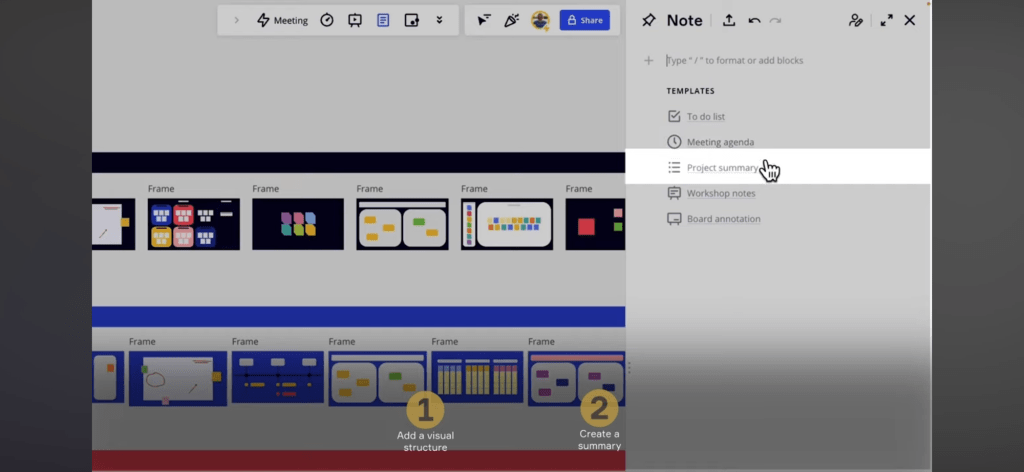Expand more tools double-chevron

click(440, 20)
